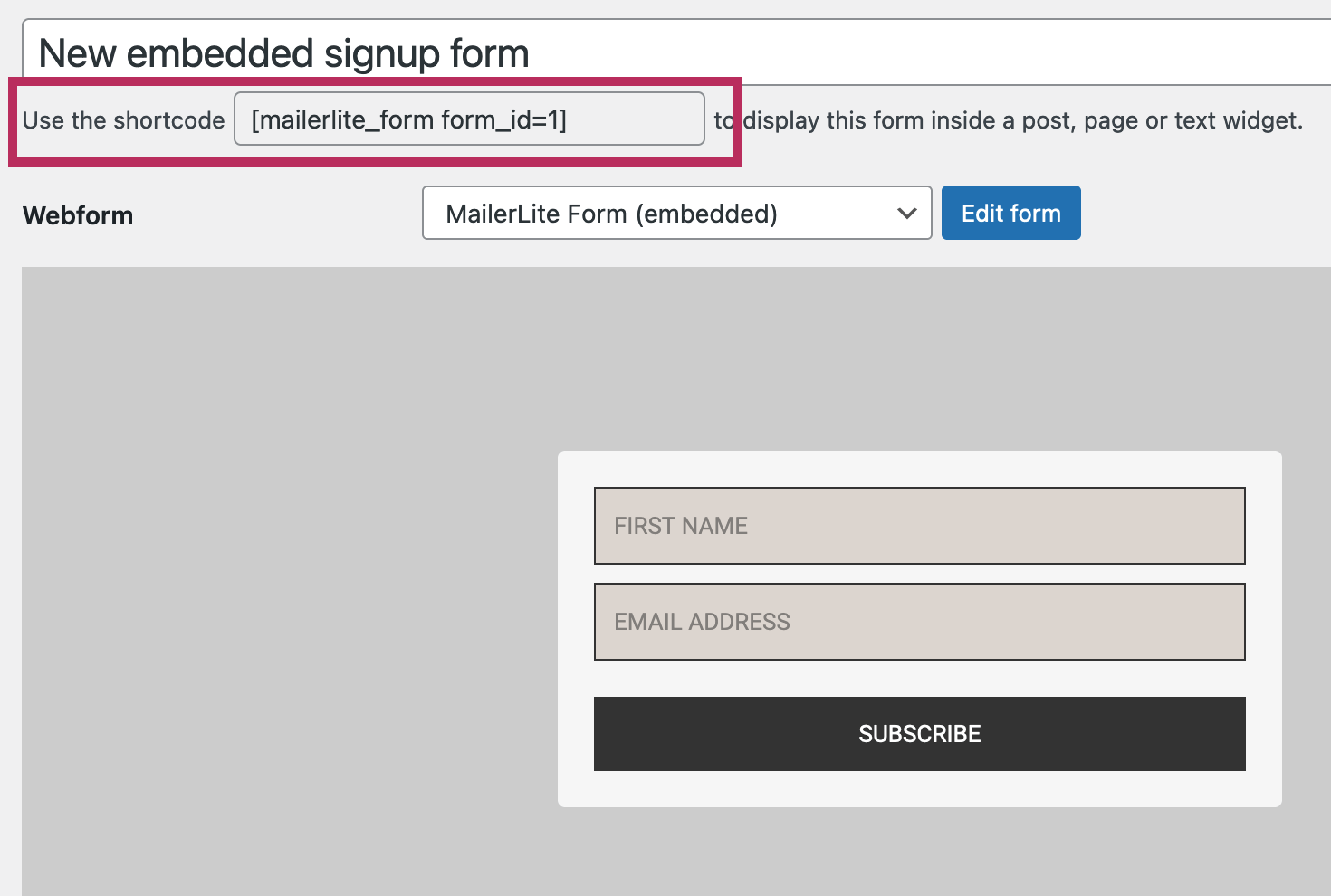Click the "New embedded signup form" title text
Screen dimensions: 1331x896
(x=283, y=53)
